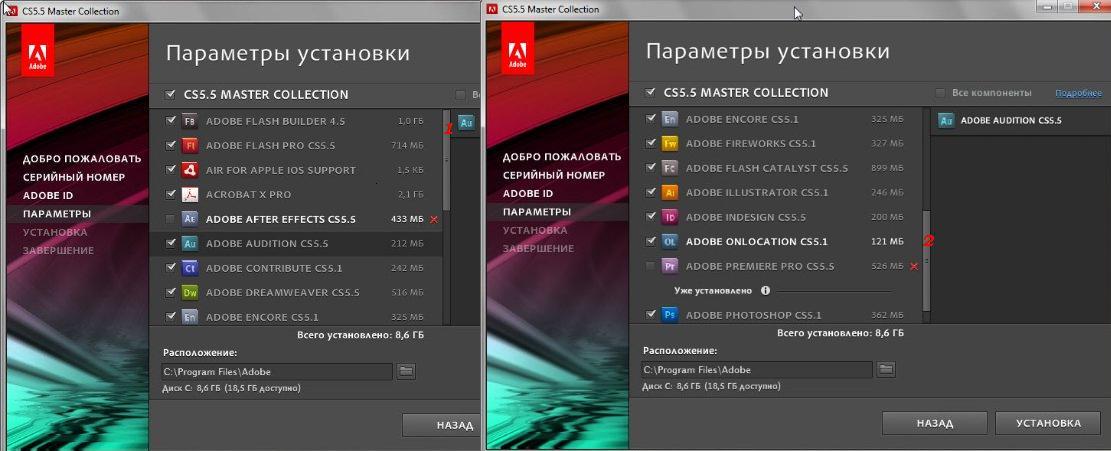This screenshot has height=451, width=1111.
Task: Click the Illustrator CS5.1 icon
Action: (x=670, y=193)
